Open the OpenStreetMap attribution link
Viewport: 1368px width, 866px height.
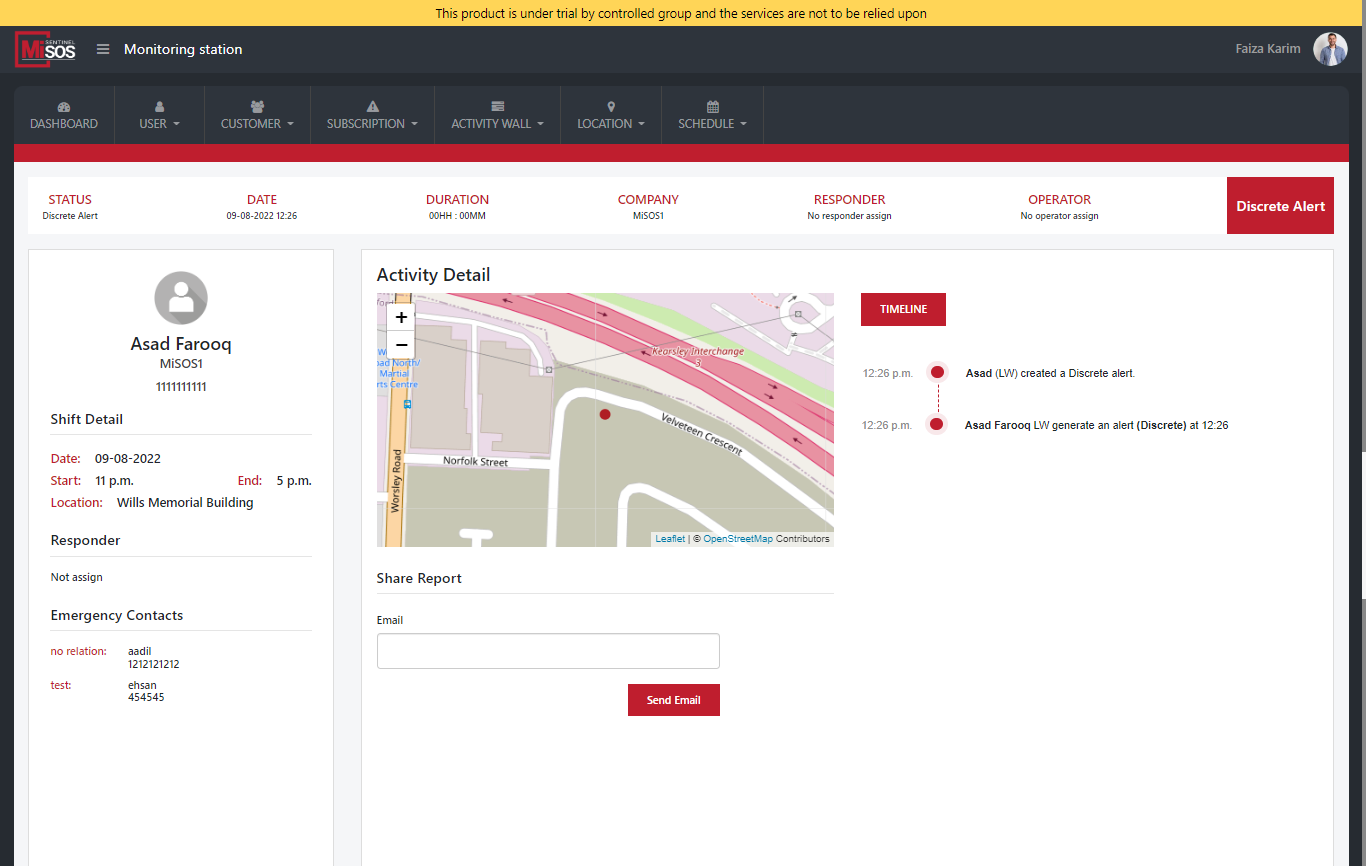[x=737, y=539]
